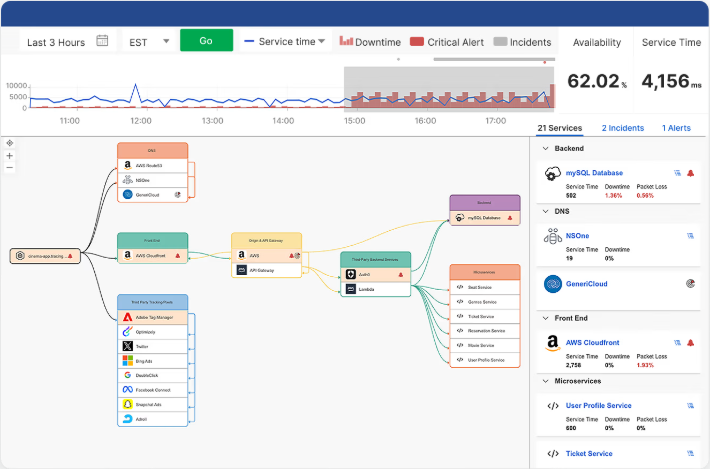Open the Service time metric dropdown
The width and height of the screenshot is (710, 469).
284,42
